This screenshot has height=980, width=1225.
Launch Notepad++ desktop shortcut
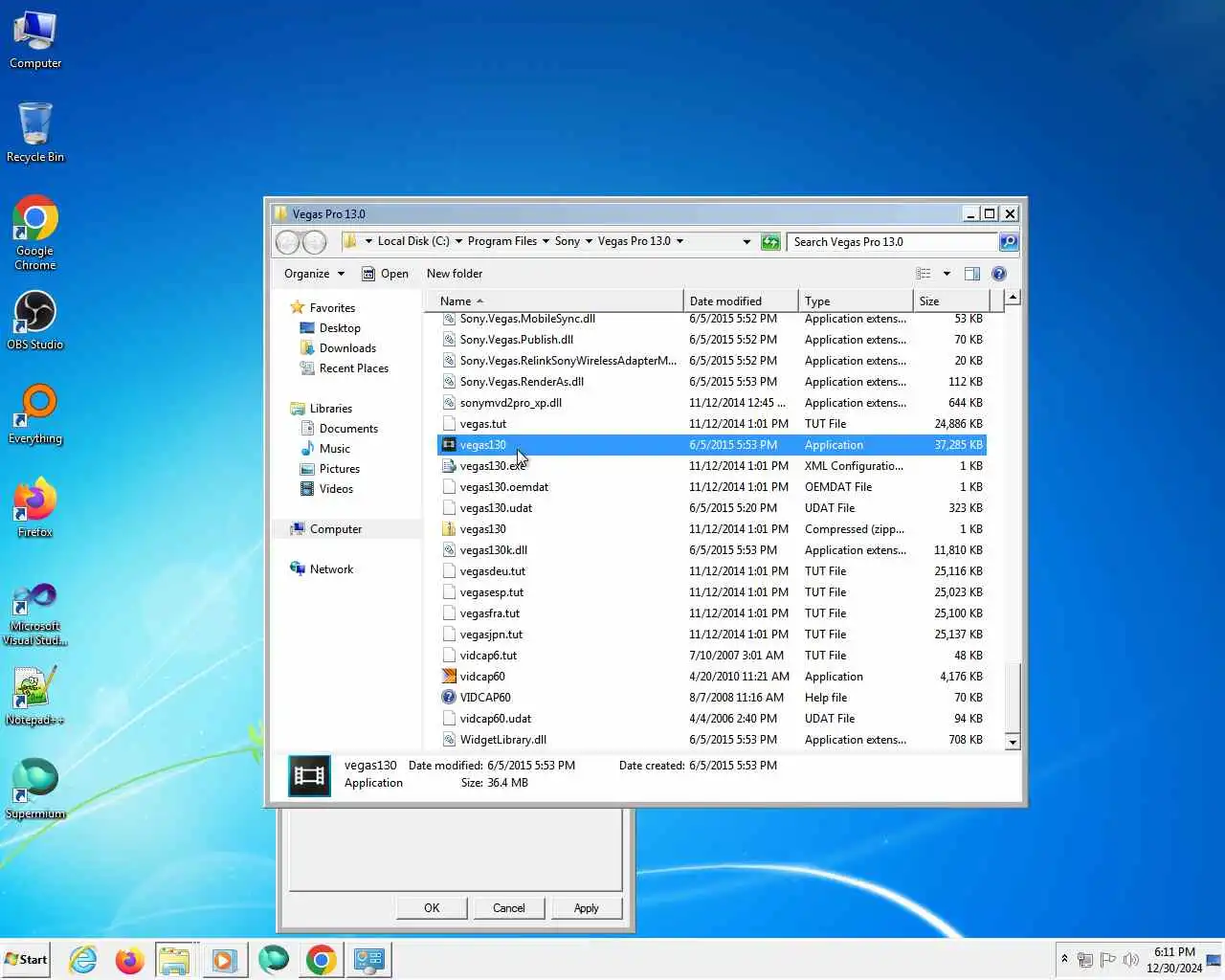point(35,696)
